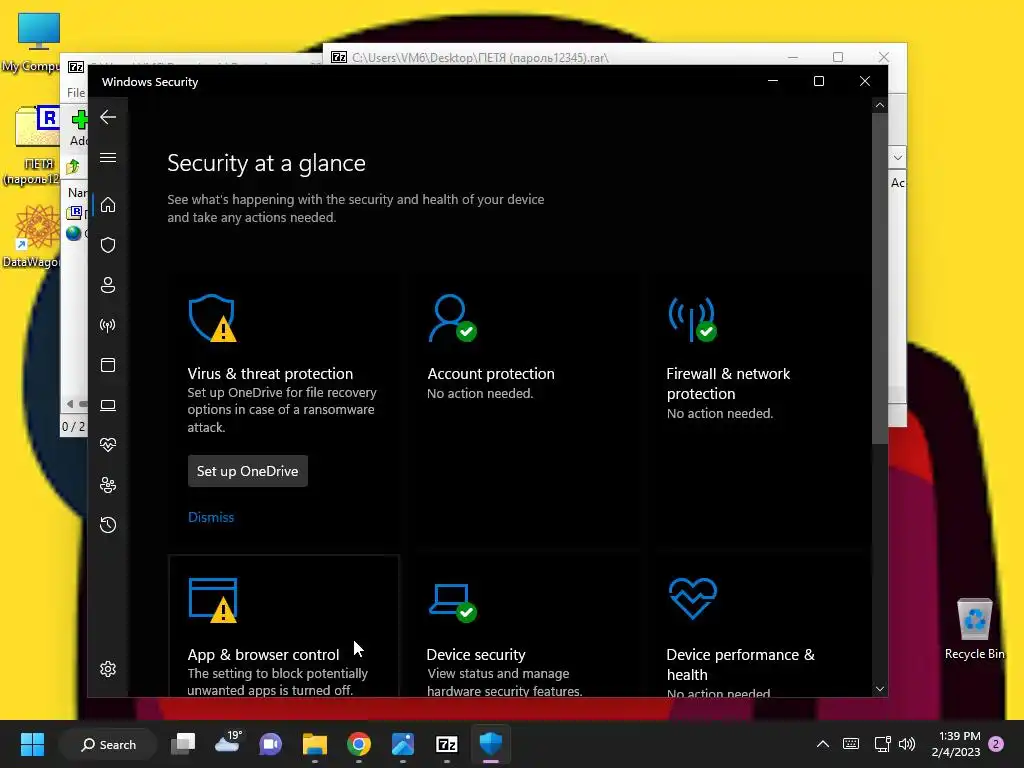
Task: Maximize the Windows Security window
Action: pos(818,81)
